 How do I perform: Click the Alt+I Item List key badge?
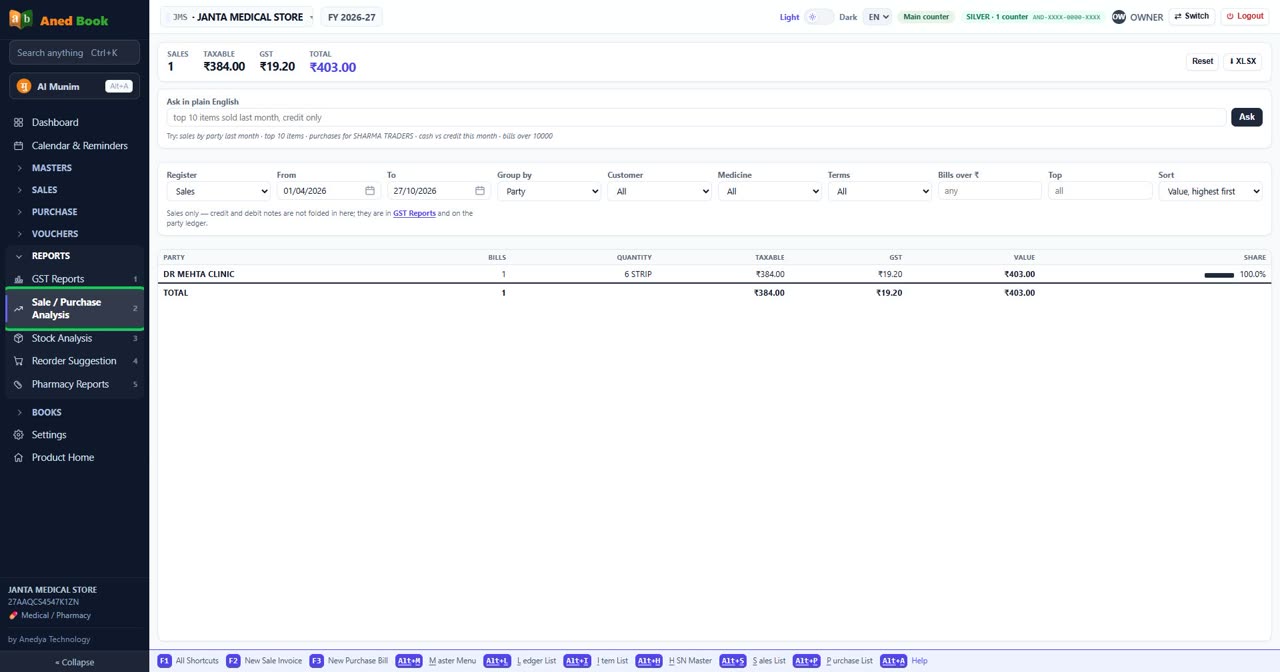pos(577,661)
